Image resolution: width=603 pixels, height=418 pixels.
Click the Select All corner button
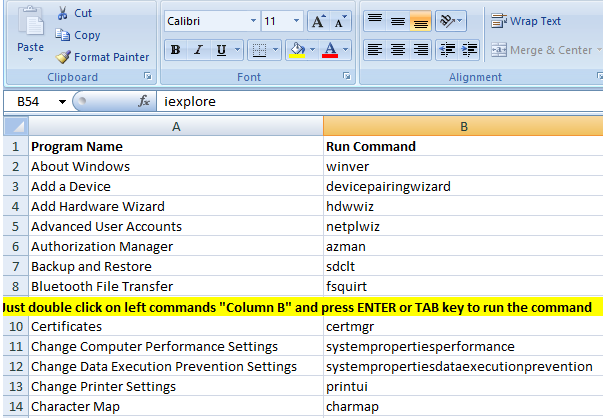click(x=16, y=126)
